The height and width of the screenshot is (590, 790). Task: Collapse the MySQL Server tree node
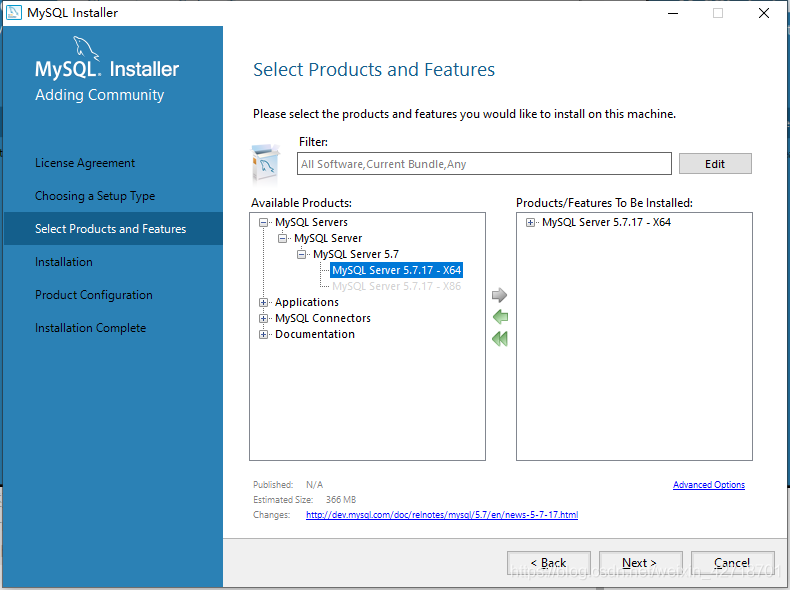pyautogui.click(x=282, y=238)
